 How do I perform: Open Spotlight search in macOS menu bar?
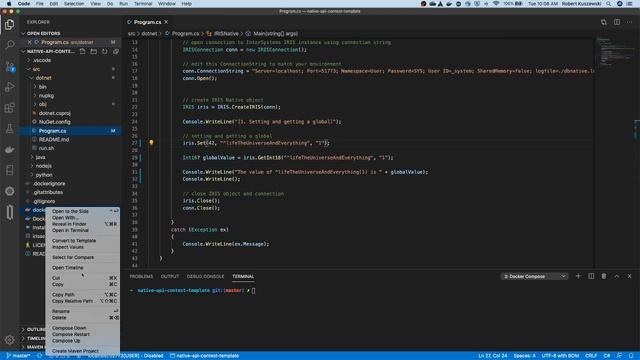(609, 4)
